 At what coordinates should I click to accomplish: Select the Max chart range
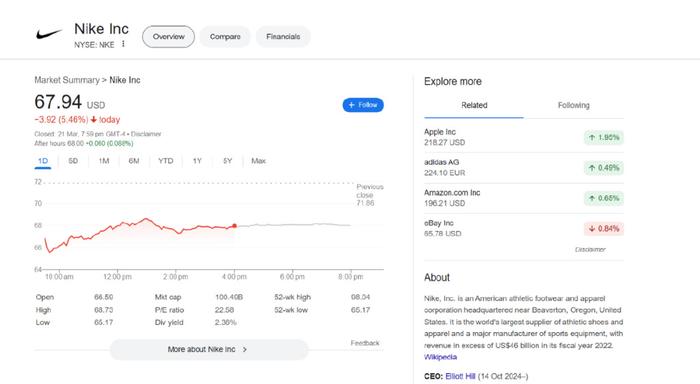click(258, 161)
